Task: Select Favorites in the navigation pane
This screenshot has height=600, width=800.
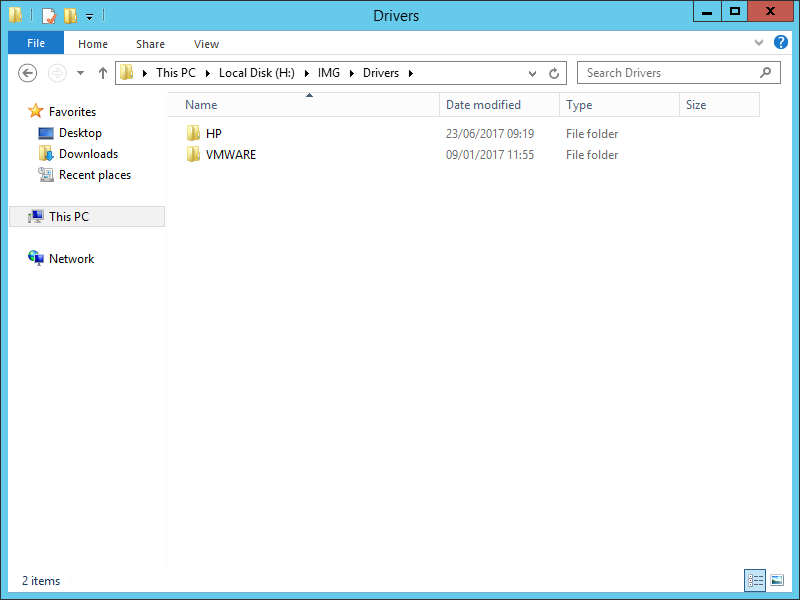Action: tap(72, 112)
